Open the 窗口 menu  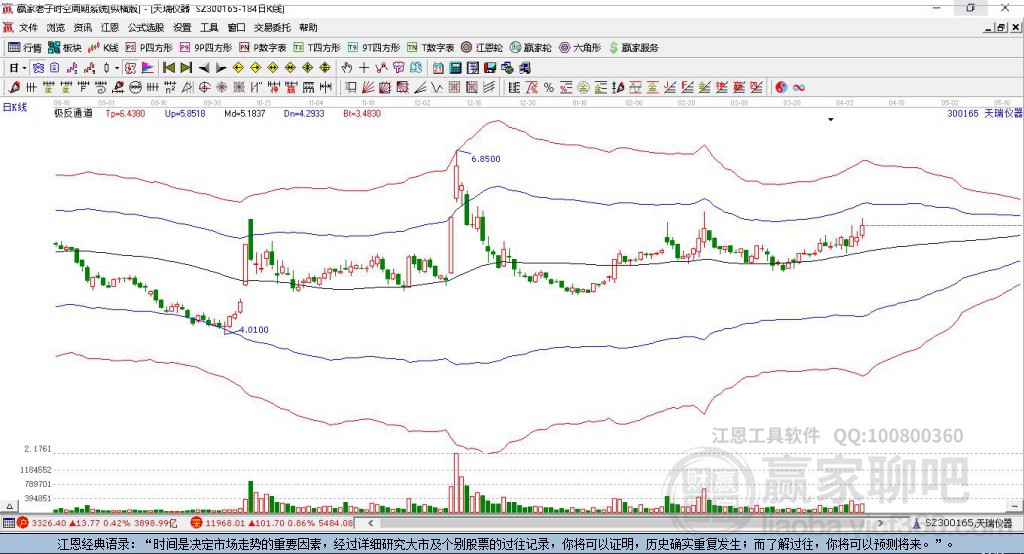click(x=236, y=27)
